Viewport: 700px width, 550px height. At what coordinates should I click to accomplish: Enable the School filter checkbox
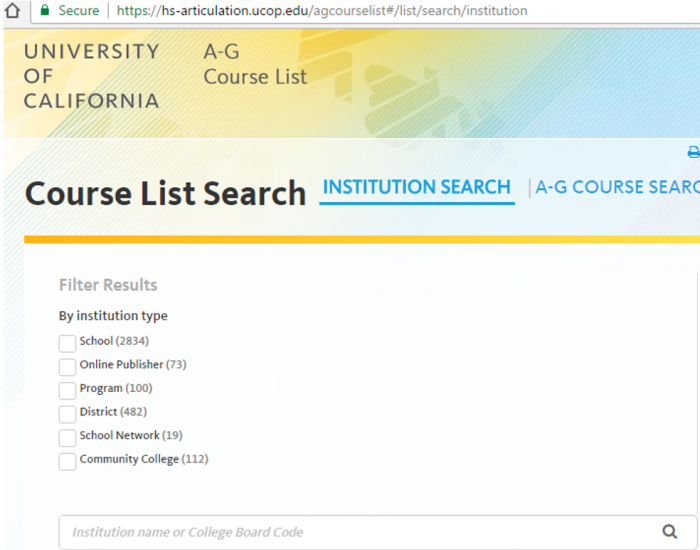(x=67, y=343)
